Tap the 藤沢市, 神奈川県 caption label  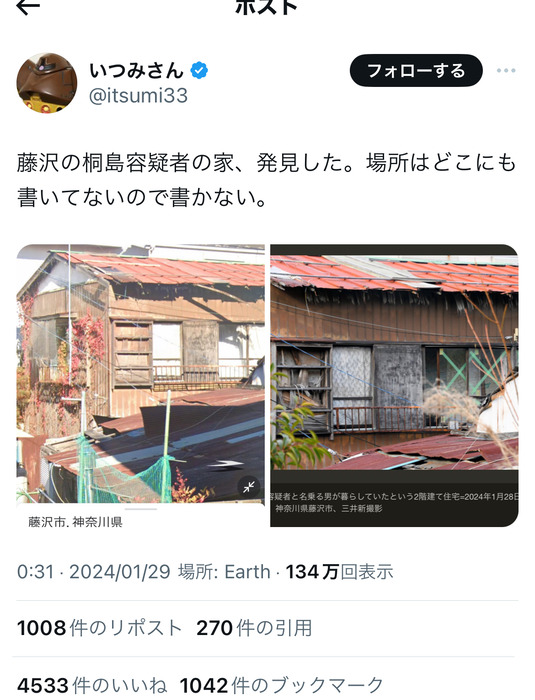click(75, 522)
